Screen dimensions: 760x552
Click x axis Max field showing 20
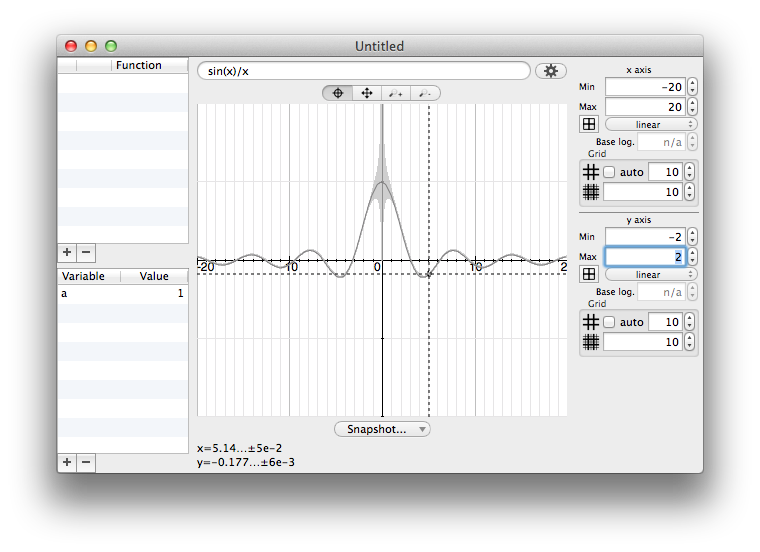(645, 107)
